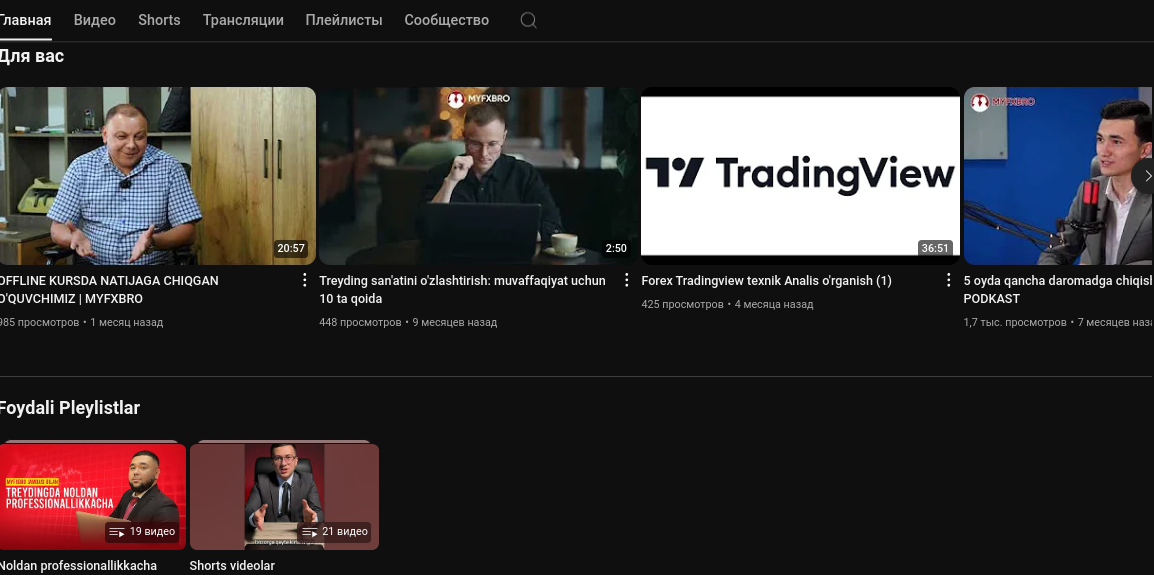Play the podcast microphone thumbnail
1154x575 pixels.
(x=1058, y=176)
